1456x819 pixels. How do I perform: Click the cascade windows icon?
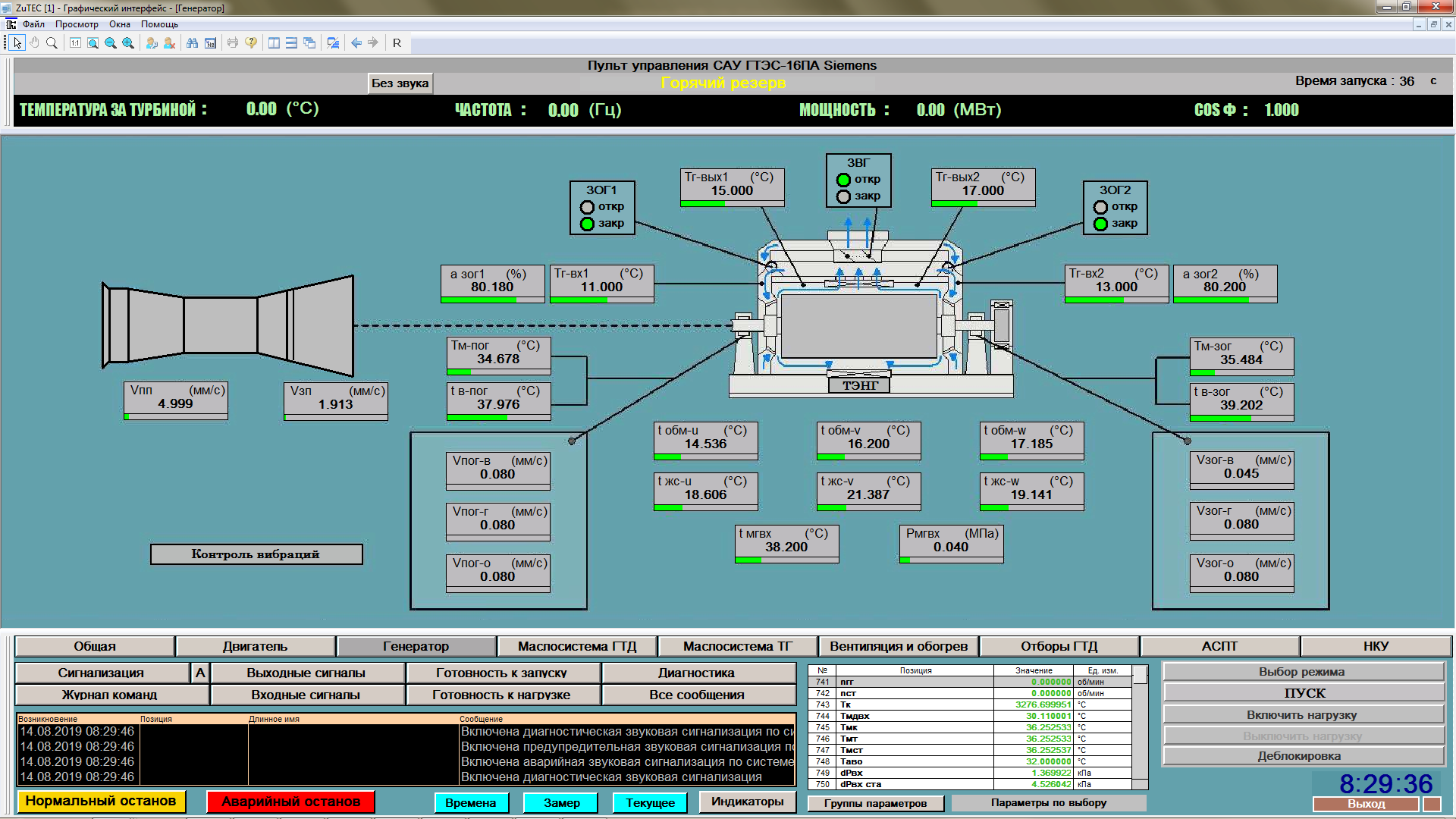tap(309, 43)
